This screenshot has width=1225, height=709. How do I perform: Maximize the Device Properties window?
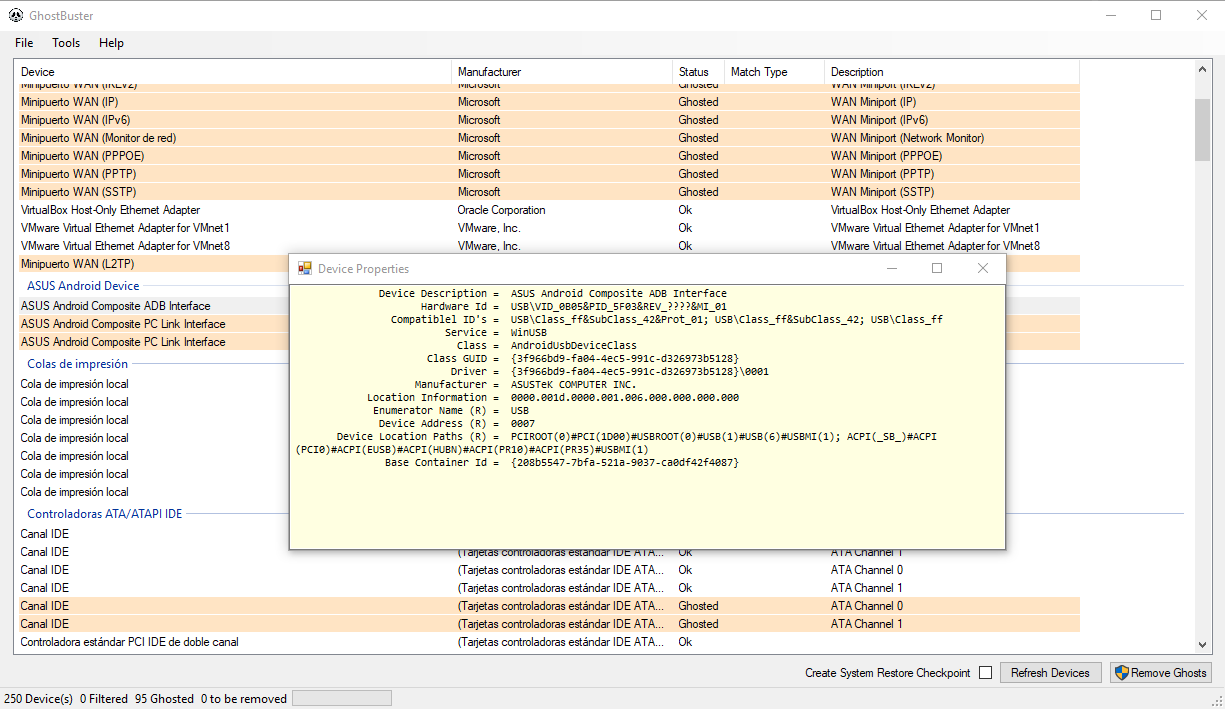click(x=937, y=269)
